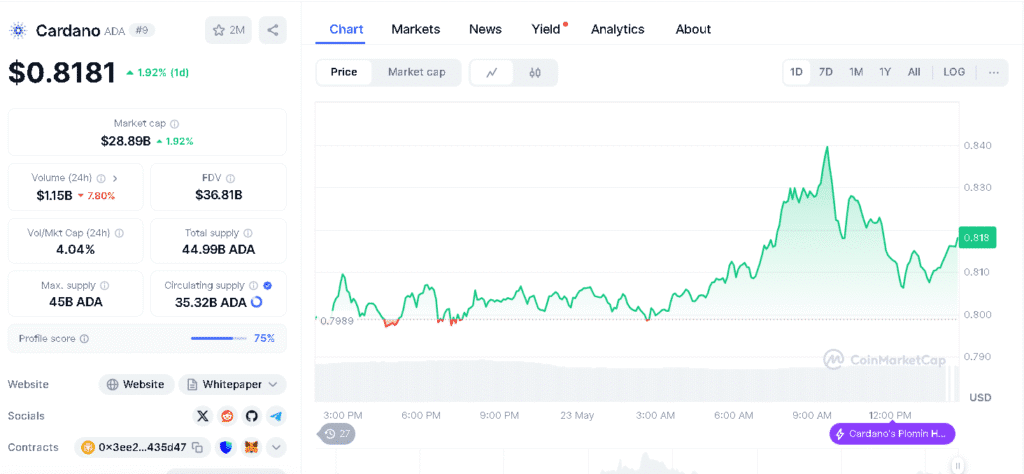Set chart range to All
1024x474 pixels.
coord(914,72)
